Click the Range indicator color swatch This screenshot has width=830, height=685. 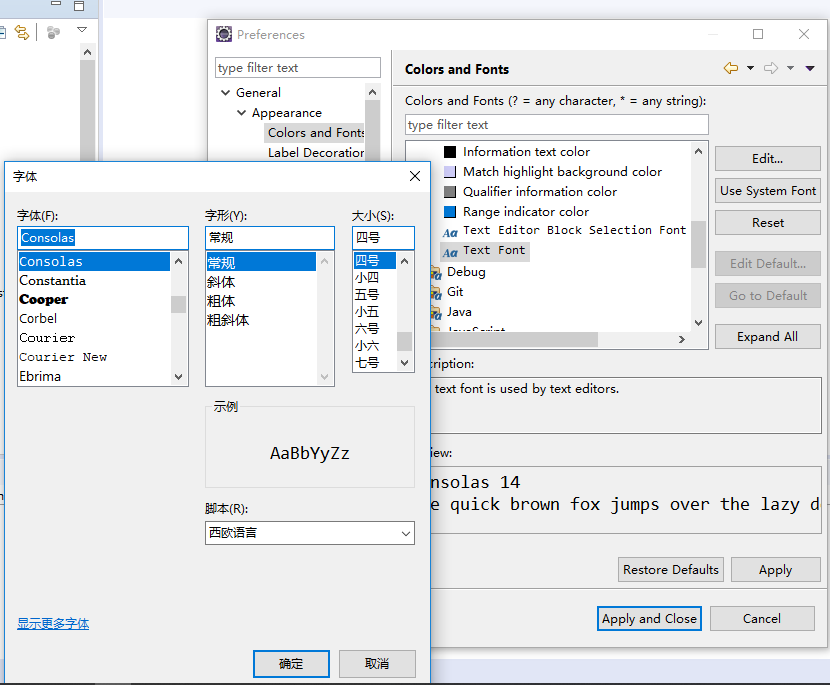coord(450,212)
